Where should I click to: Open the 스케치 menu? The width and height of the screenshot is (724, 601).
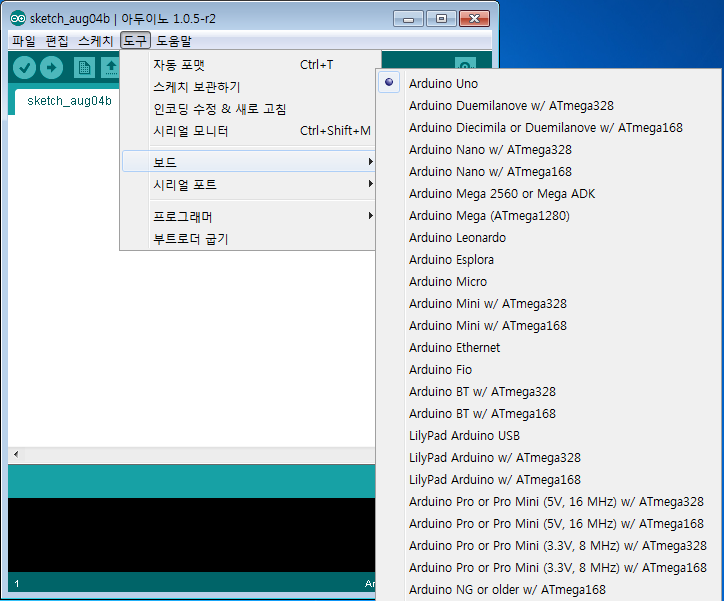96,41
